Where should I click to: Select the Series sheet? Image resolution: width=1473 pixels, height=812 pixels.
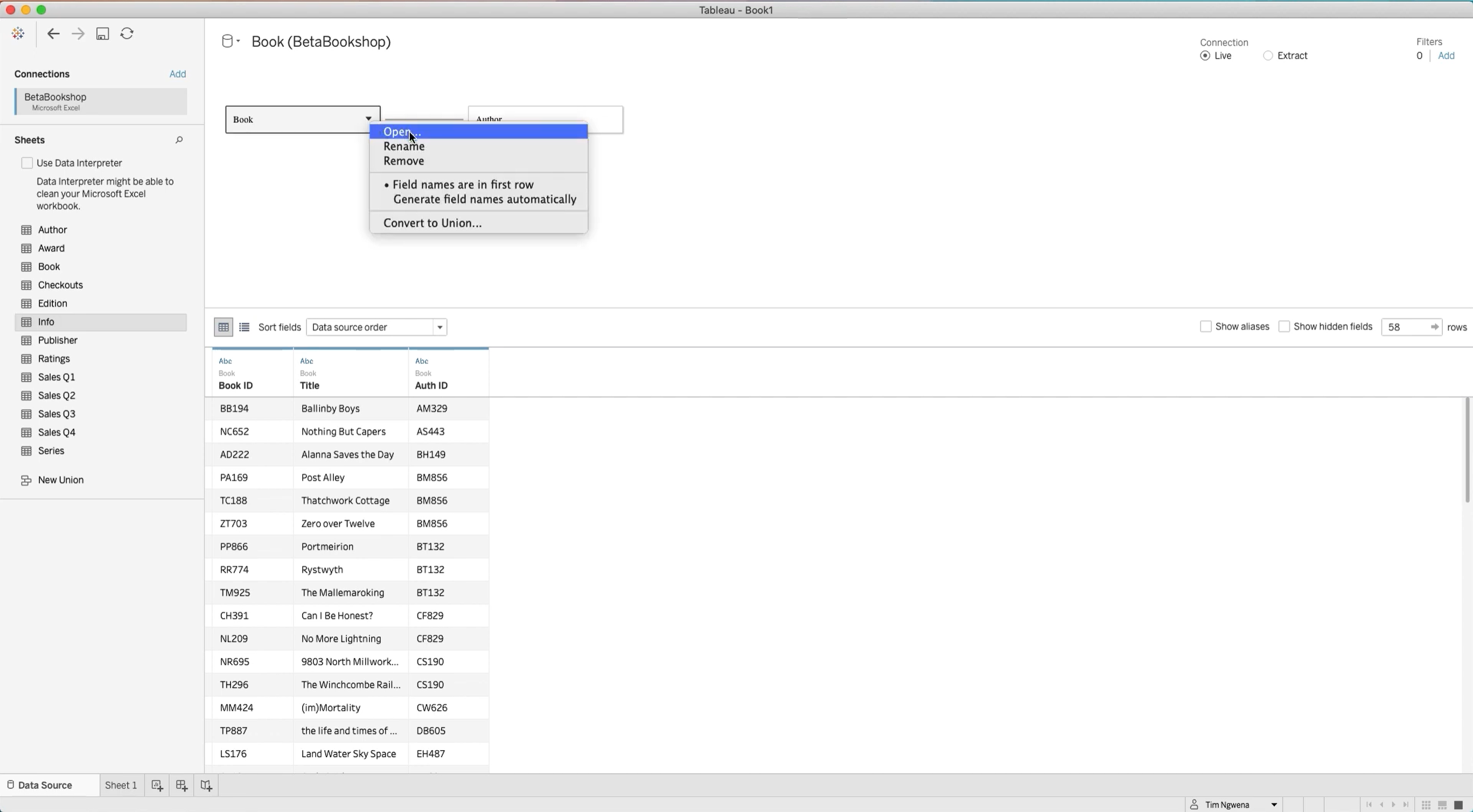pos(101,451)
